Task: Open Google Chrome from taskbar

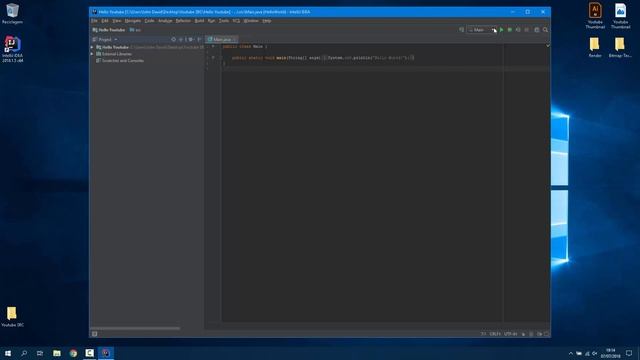Action: click(x=73, y=353)
